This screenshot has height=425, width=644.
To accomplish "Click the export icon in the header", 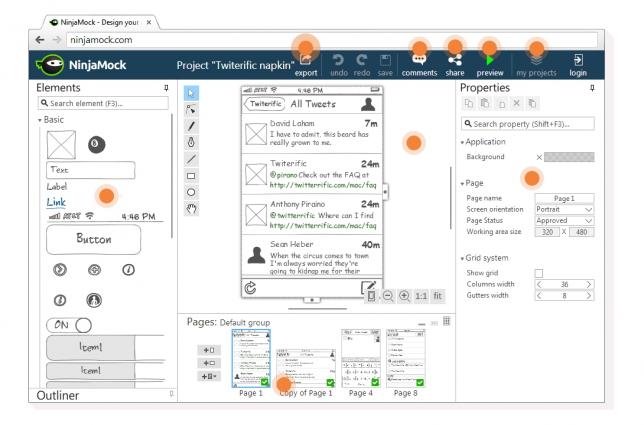I will point(306,60).
